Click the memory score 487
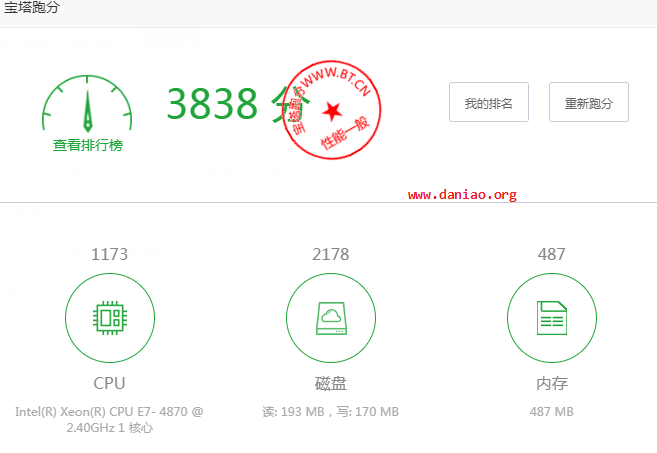 click(552, 254)
